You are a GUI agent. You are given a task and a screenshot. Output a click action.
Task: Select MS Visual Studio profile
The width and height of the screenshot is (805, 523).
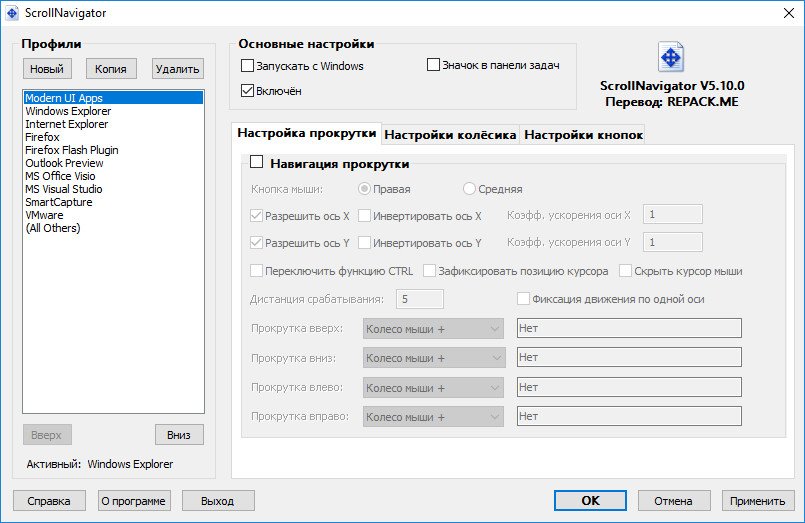113,189
